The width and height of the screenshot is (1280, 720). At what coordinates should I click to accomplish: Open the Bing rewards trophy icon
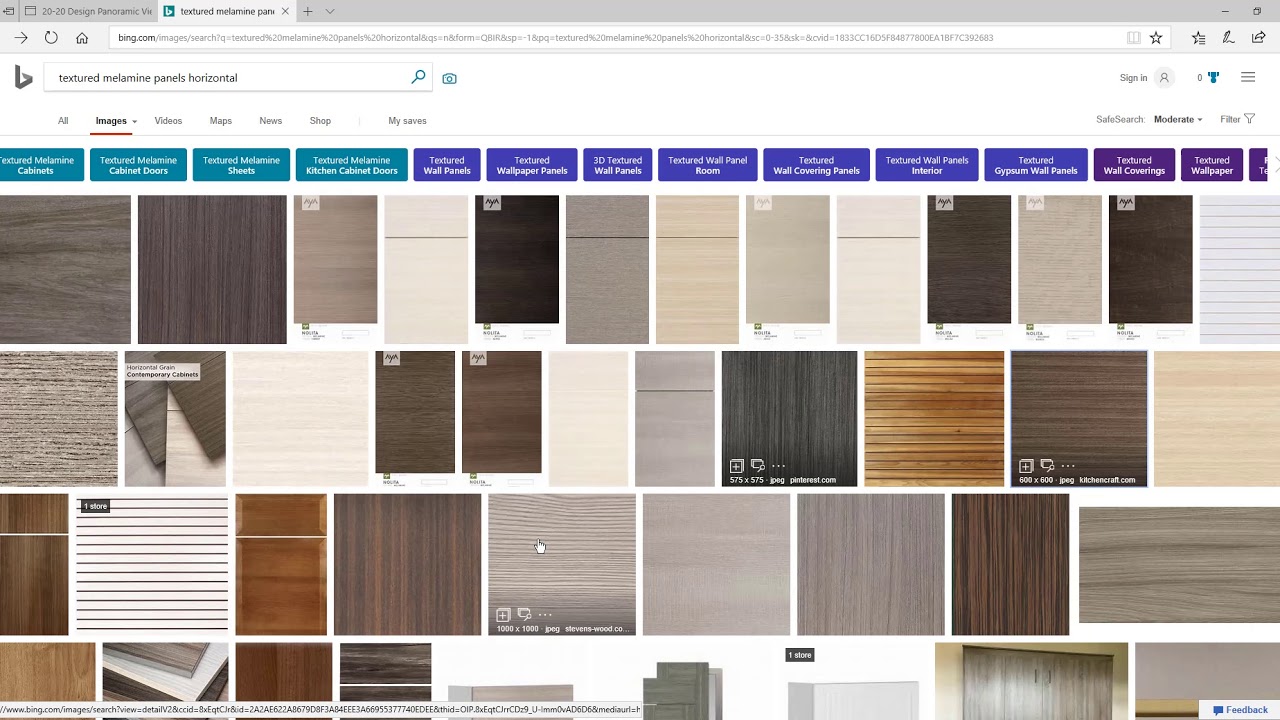[x=1213, y=78]
